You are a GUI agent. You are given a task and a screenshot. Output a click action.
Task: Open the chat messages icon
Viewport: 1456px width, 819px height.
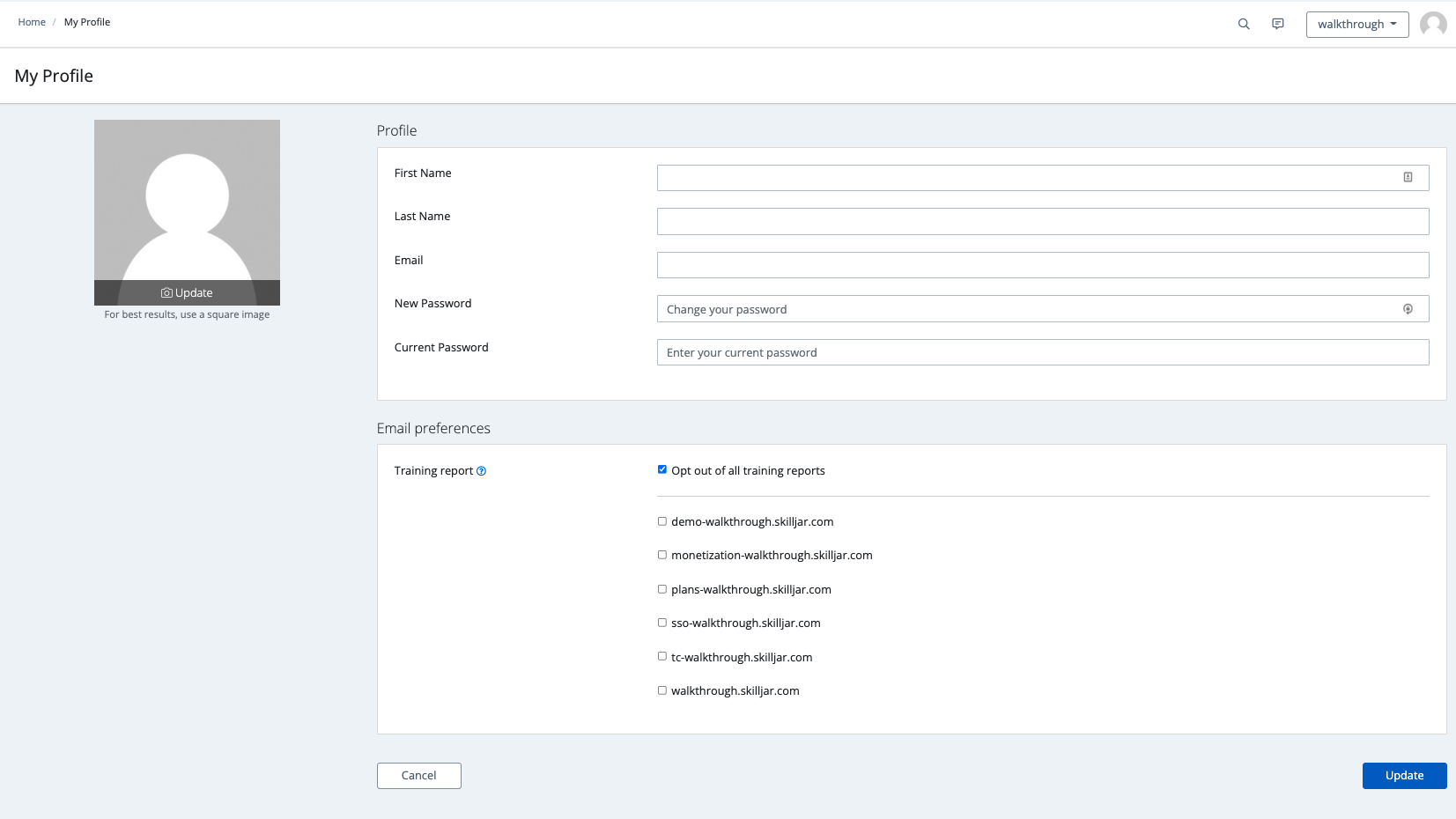point(1277,25)
